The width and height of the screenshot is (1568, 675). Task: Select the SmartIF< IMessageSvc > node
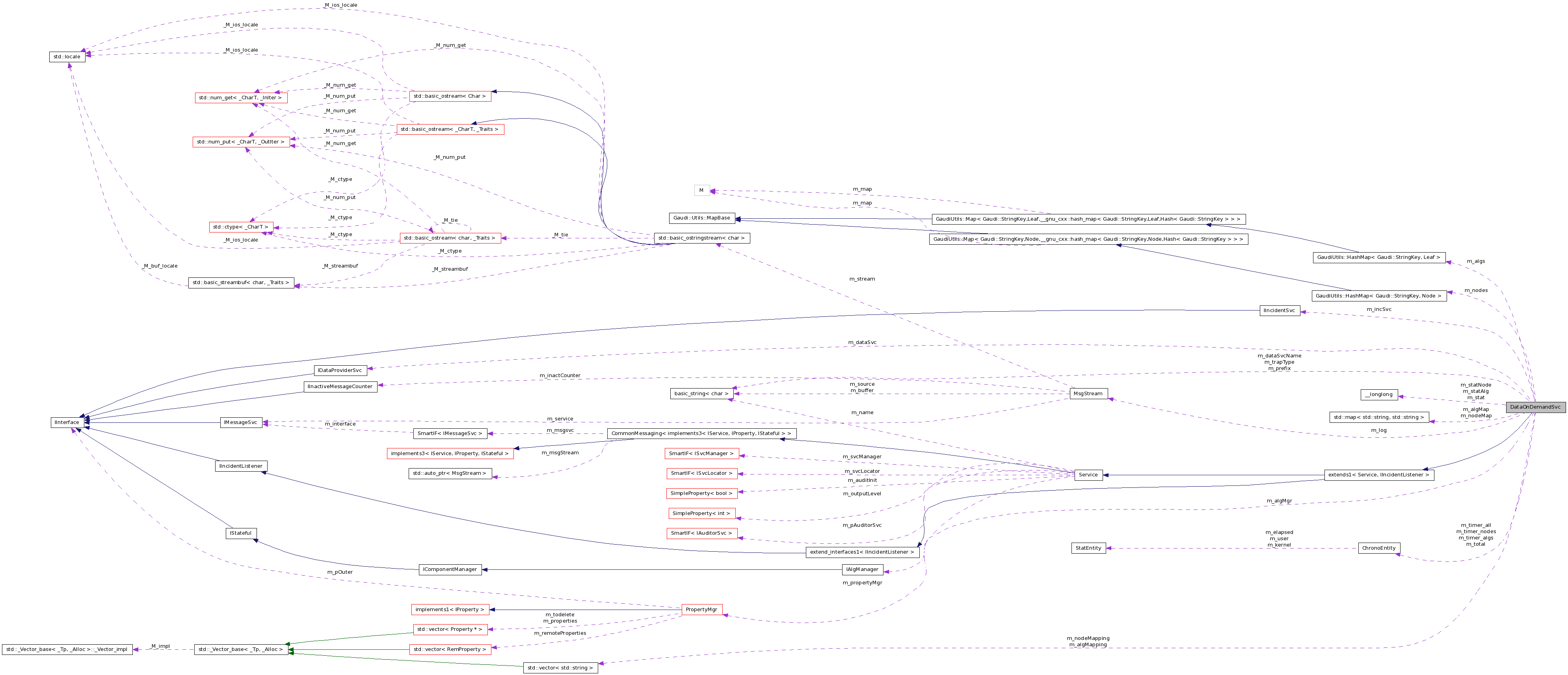(451, 433)
